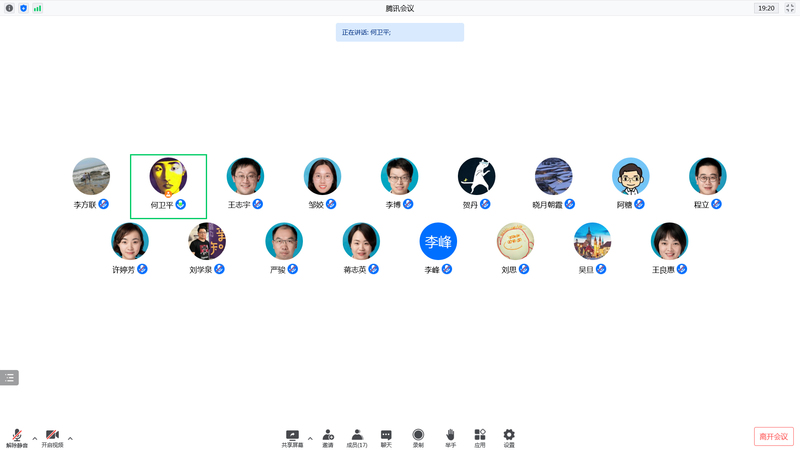Toggle microphone with 解除静音 button

point(17,436)
